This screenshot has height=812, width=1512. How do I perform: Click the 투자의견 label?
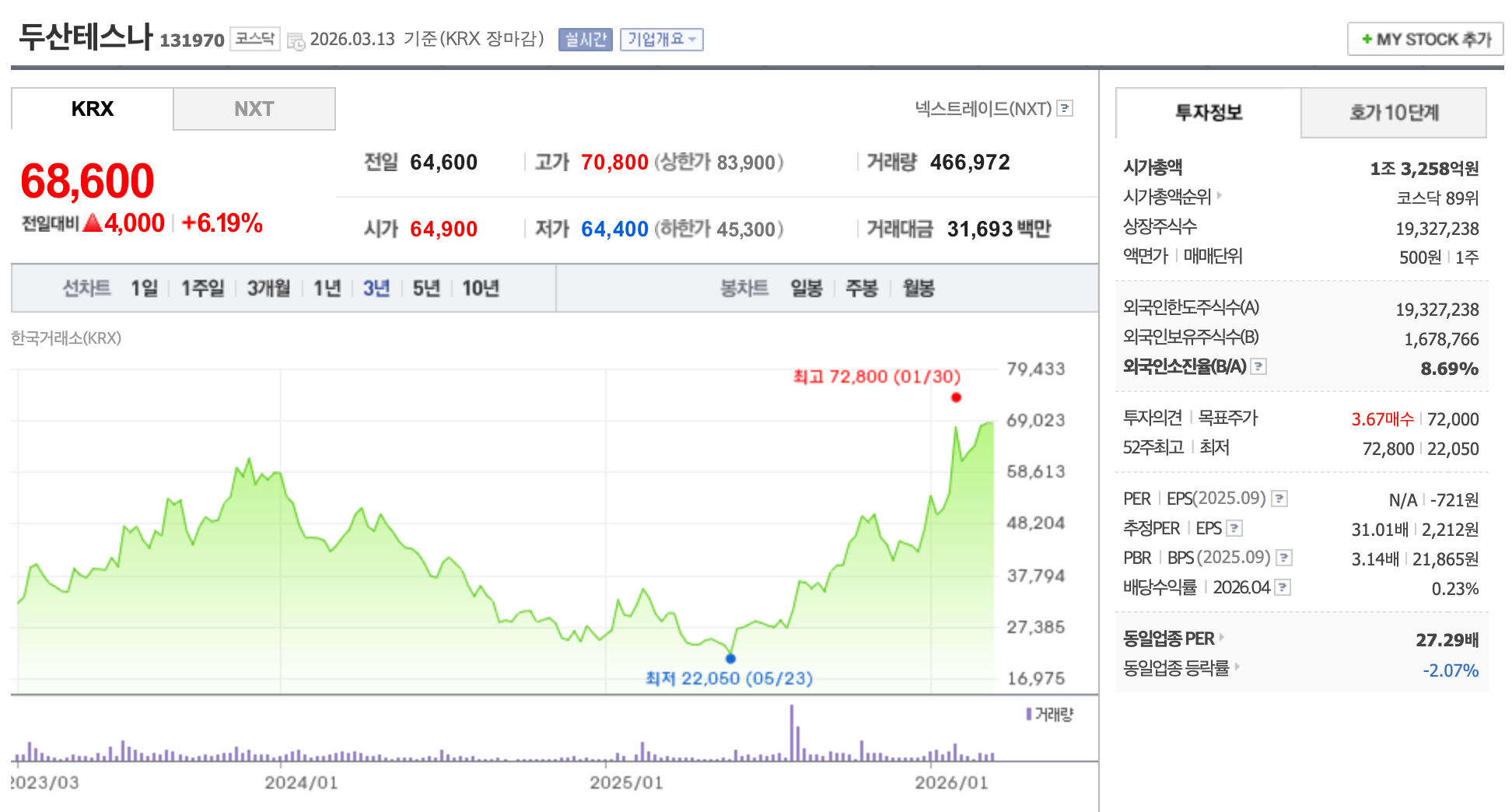pyautogui.click(x=1153, y=418)
